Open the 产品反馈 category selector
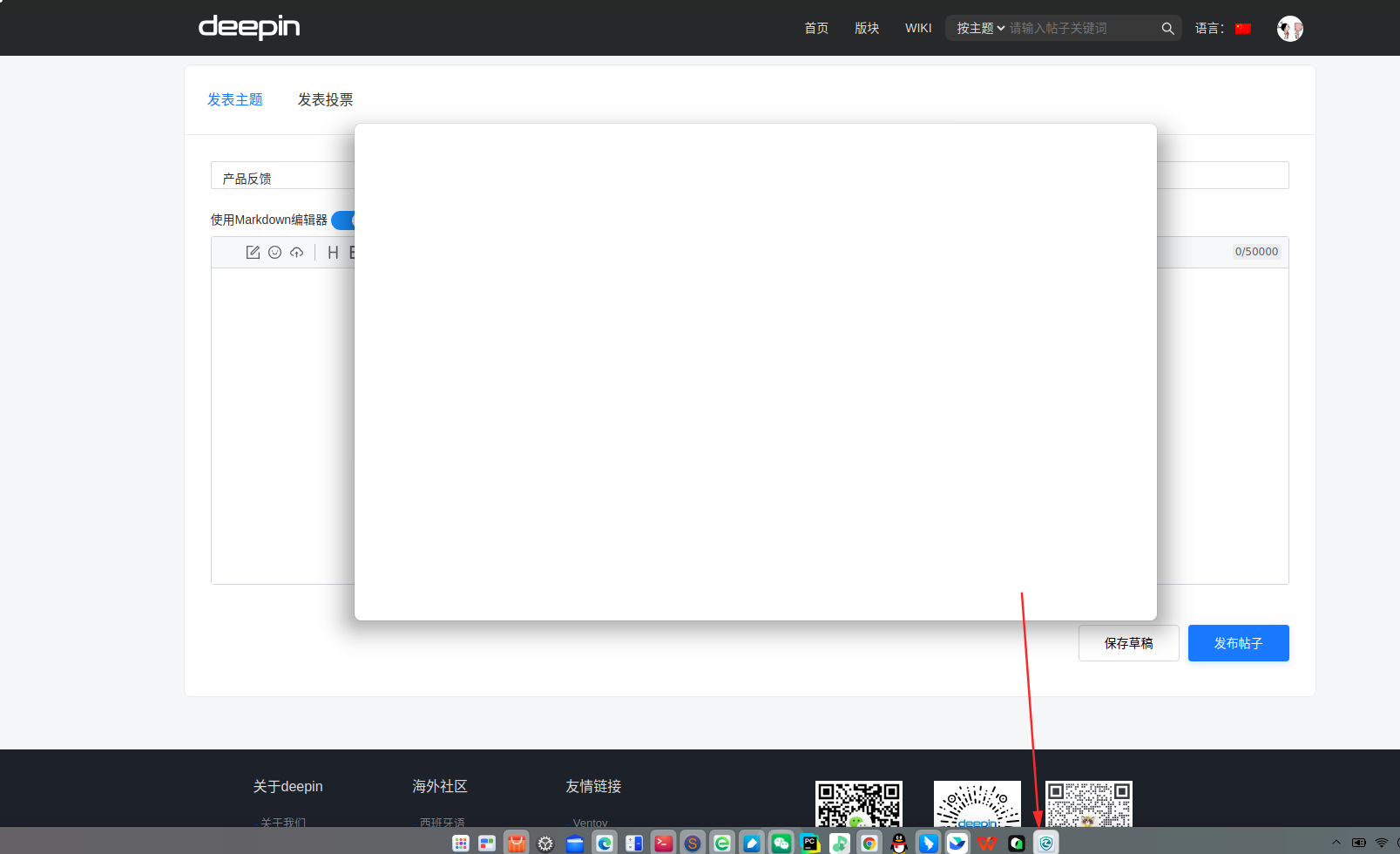 [283, 175]
